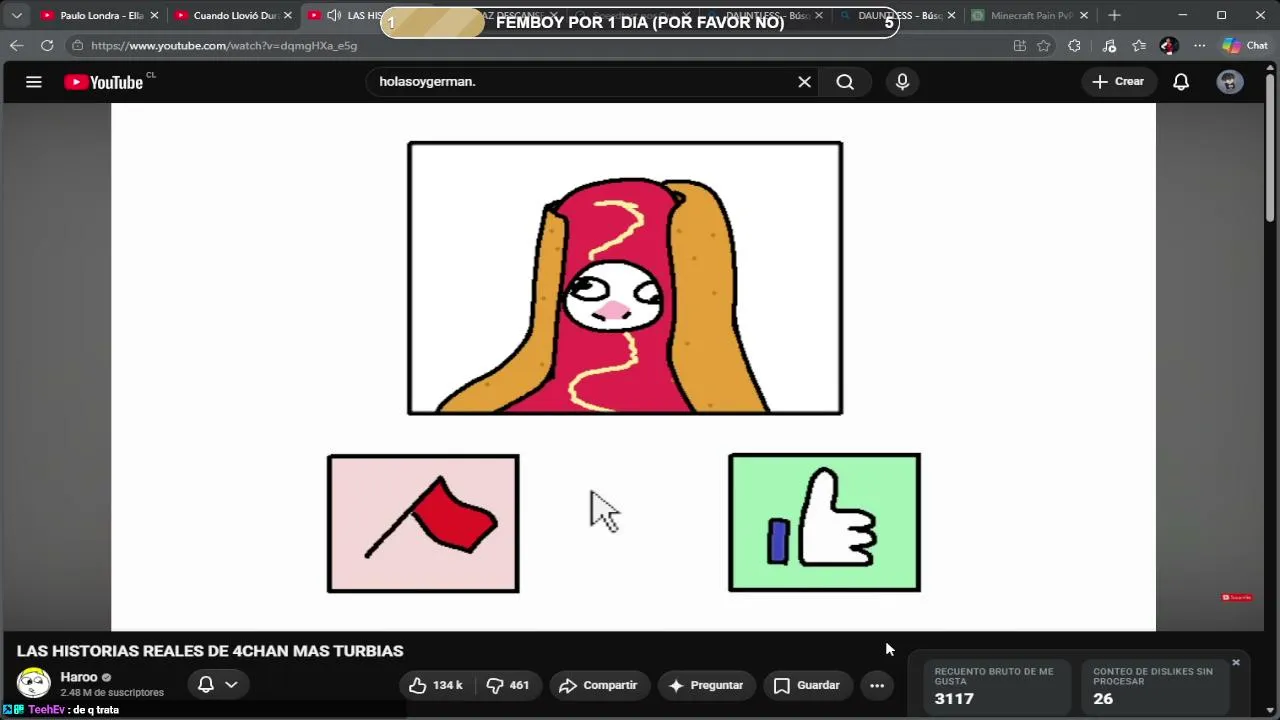Open the Preguntar AI button
The width and height of the screenshot is (1280, 720).
[706, 685]
